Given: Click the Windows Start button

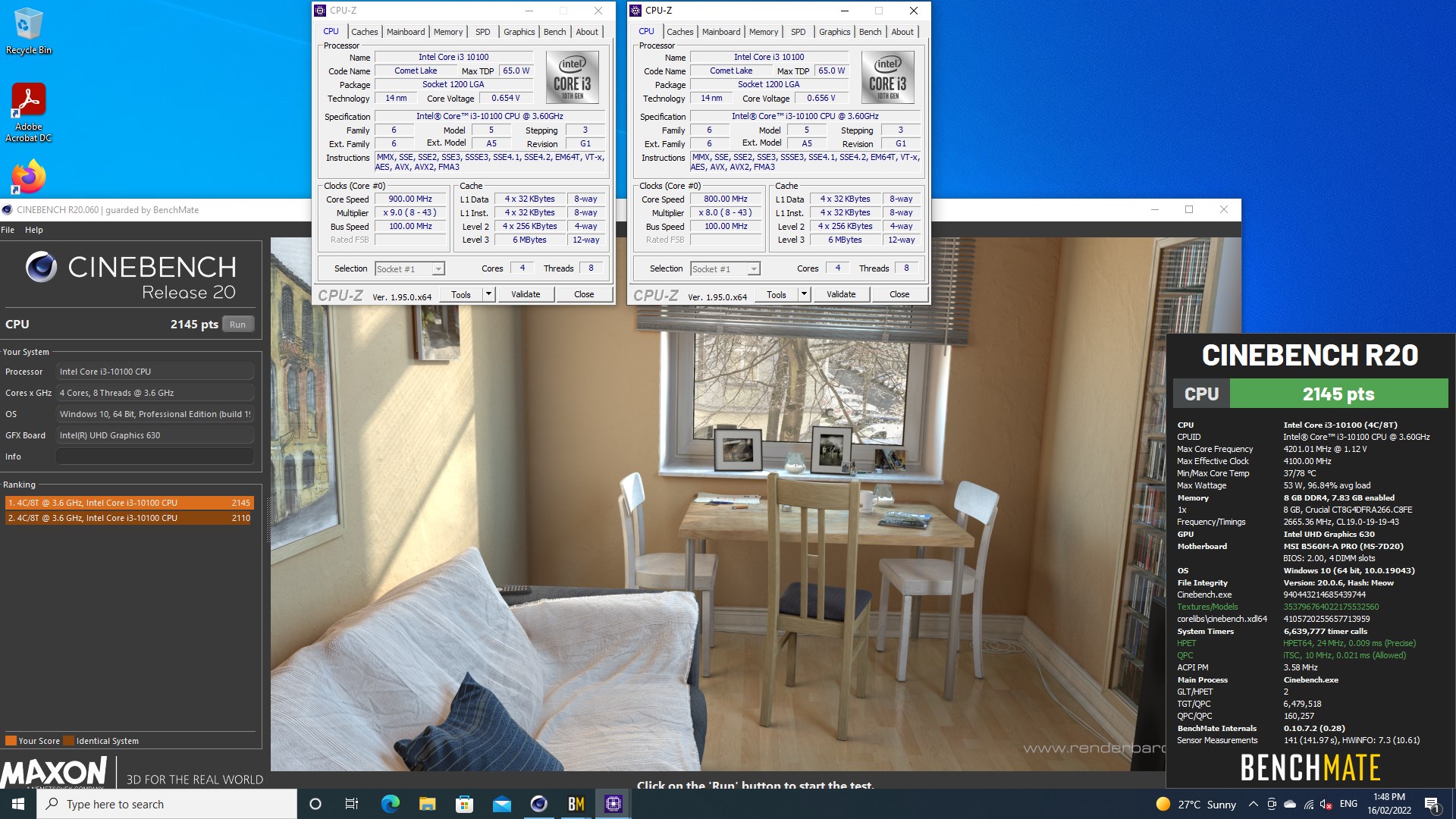Looking at the screenshot, I should coord(18,804).
